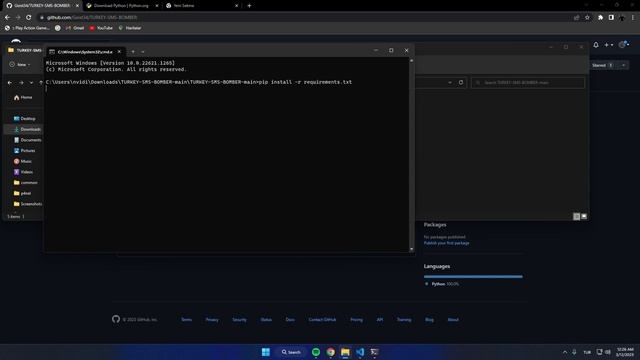Click the Training footer link
This screenshot has width=640, height=360.
point(404,320)
